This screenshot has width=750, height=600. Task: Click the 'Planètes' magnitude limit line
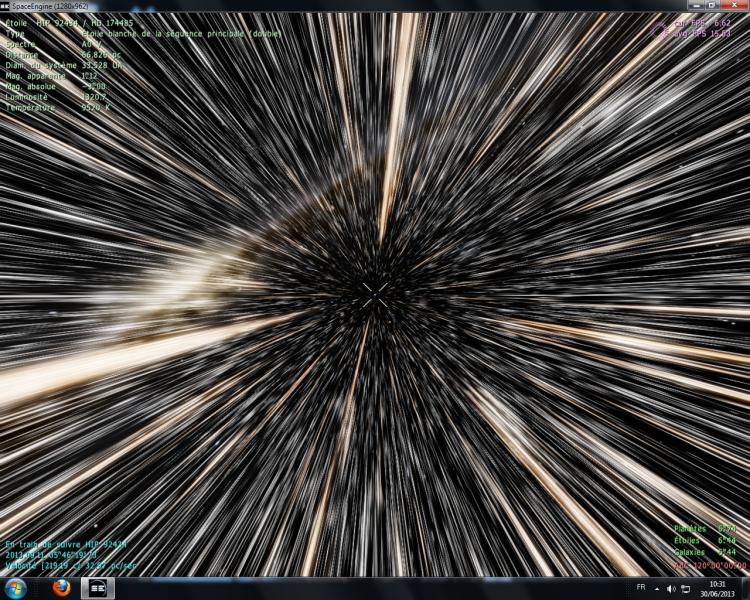pyautogui.click(x=705, y=529)
